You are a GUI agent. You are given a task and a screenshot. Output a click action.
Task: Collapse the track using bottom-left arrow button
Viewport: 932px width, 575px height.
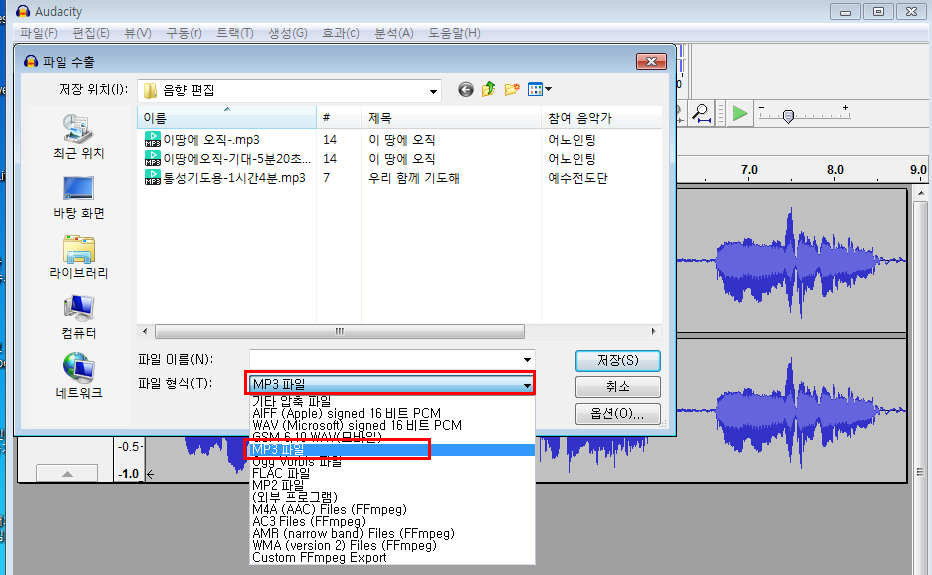[x=67, y=473]
